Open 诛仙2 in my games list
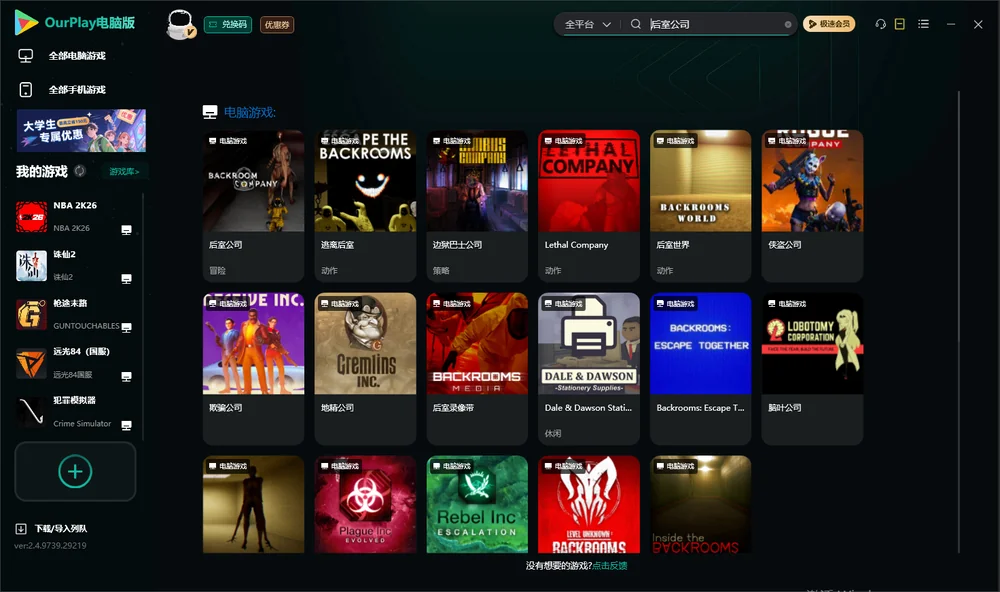Viewport: 1000px width, 592px height. point(73,265)
